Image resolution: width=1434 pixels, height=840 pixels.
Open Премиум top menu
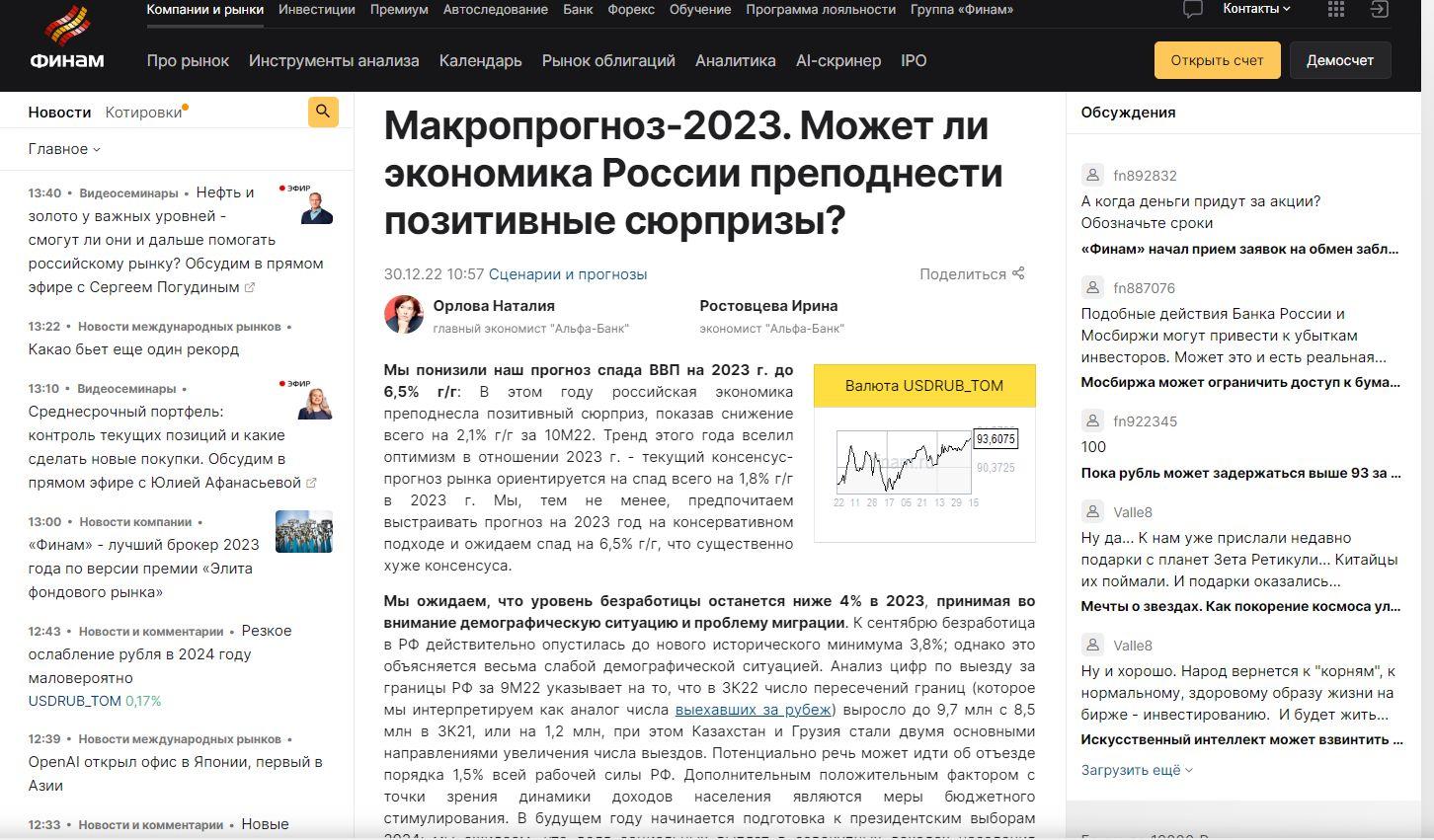point(399,10)
